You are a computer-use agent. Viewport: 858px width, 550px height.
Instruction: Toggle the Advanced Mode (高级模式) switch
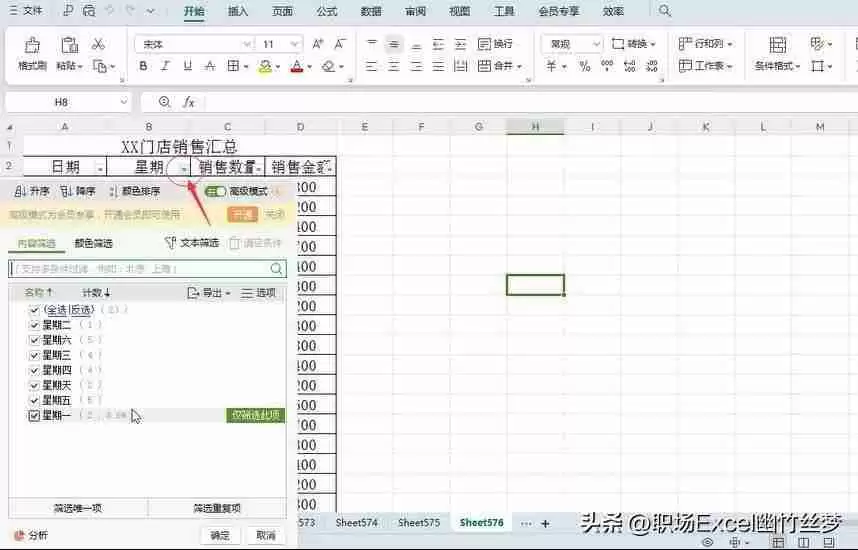[215, 191]
